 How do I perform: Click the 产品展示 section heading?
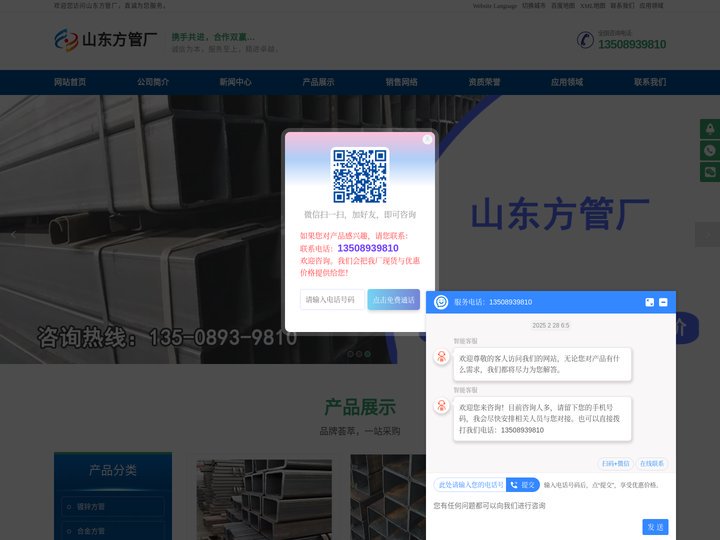360,407
